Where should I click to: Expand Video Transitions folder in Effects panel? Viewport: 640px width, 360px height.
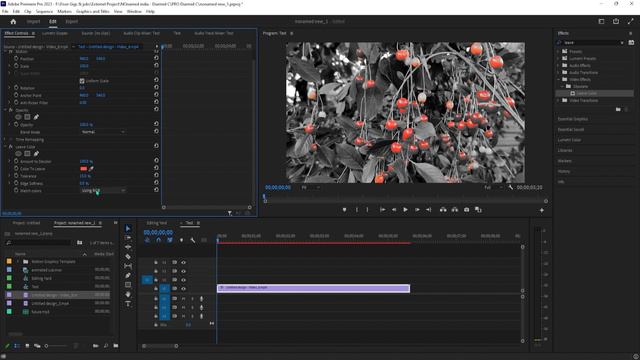click(x=558, y=100)
